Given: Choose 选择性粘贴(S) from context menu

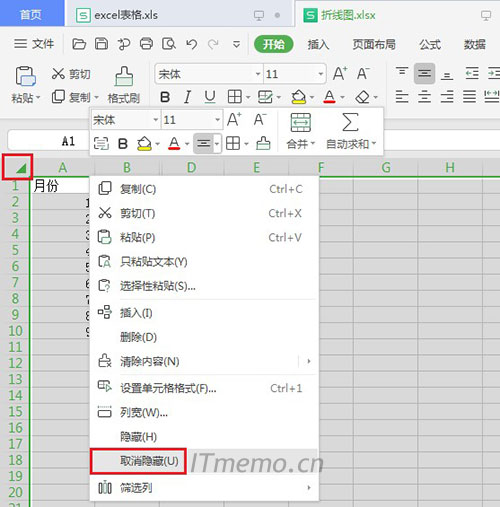Looking at the screenshot, I should (204, 286).
